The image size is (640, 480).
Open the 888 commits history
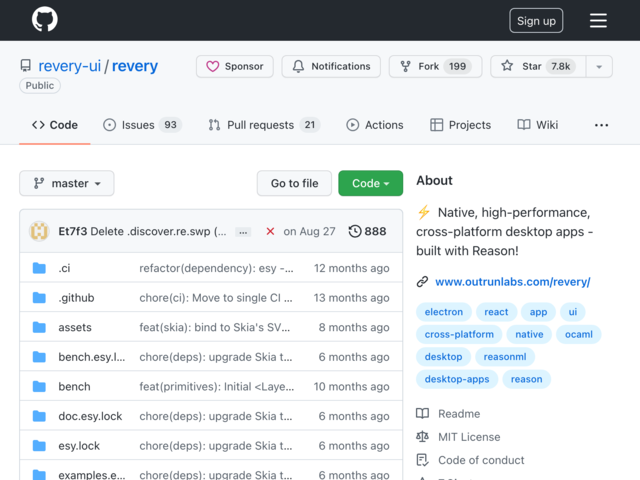coord(367,231)
